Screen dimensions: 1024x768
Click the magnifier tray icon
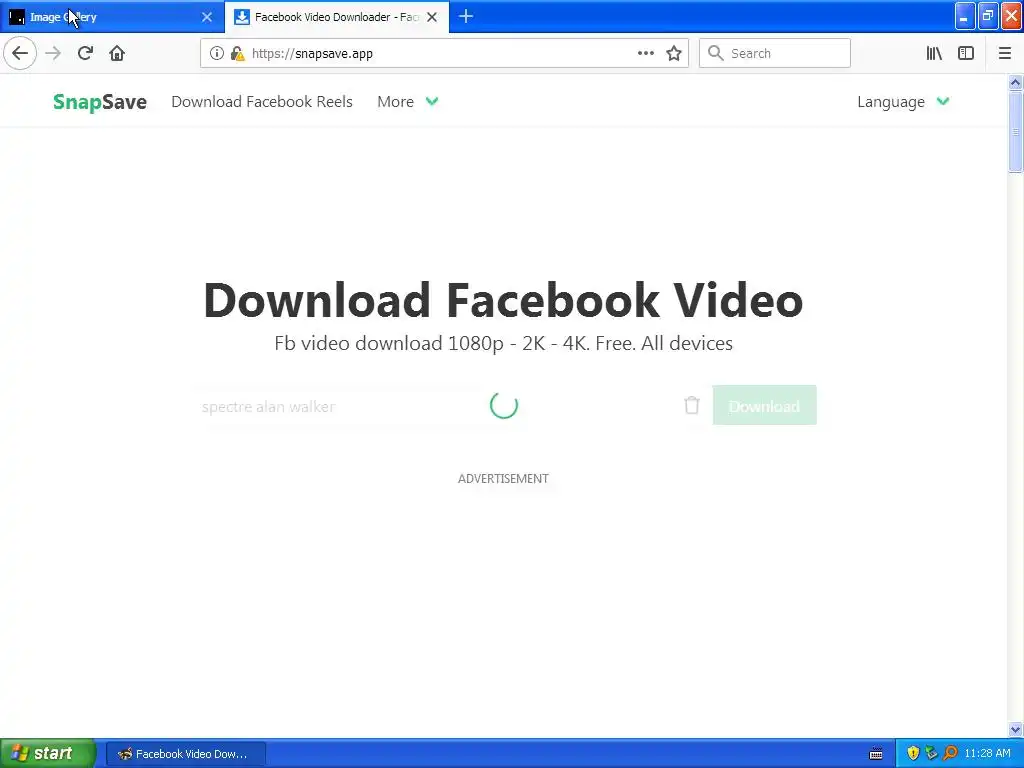click(950, 754)
